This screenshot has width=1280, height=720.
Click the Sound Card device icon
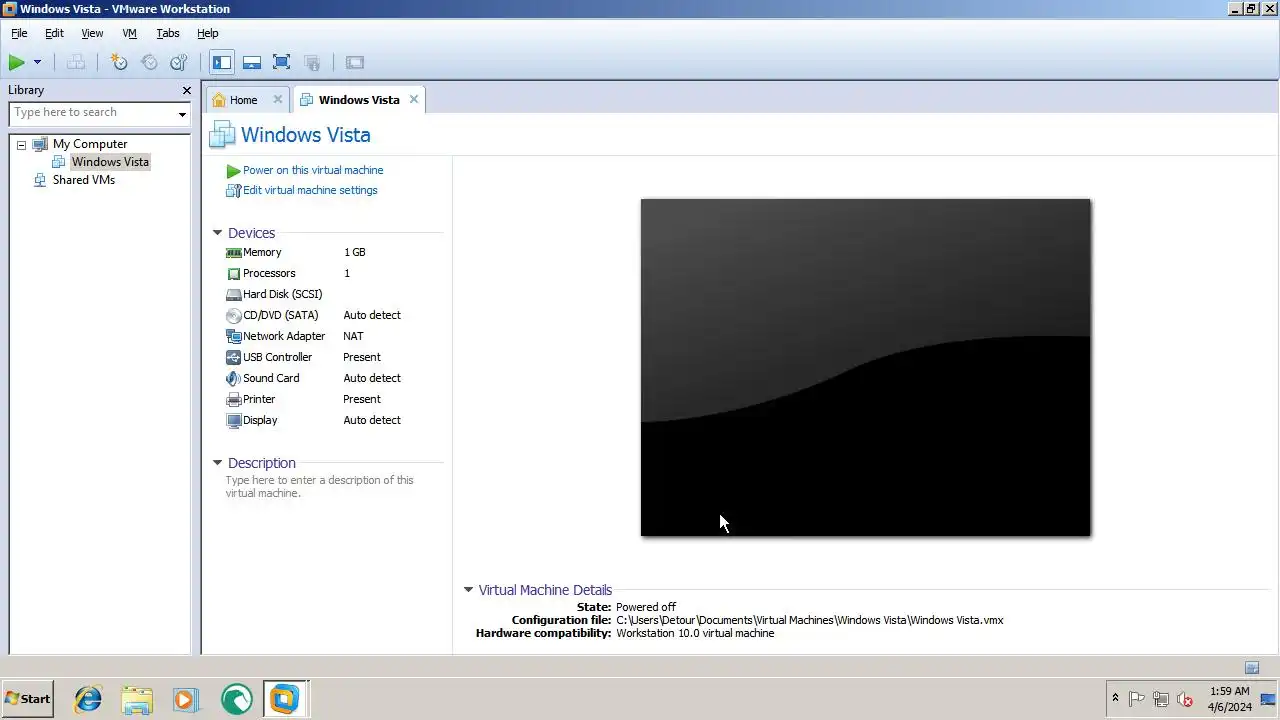pyautogui.click(x=234, y=379)
